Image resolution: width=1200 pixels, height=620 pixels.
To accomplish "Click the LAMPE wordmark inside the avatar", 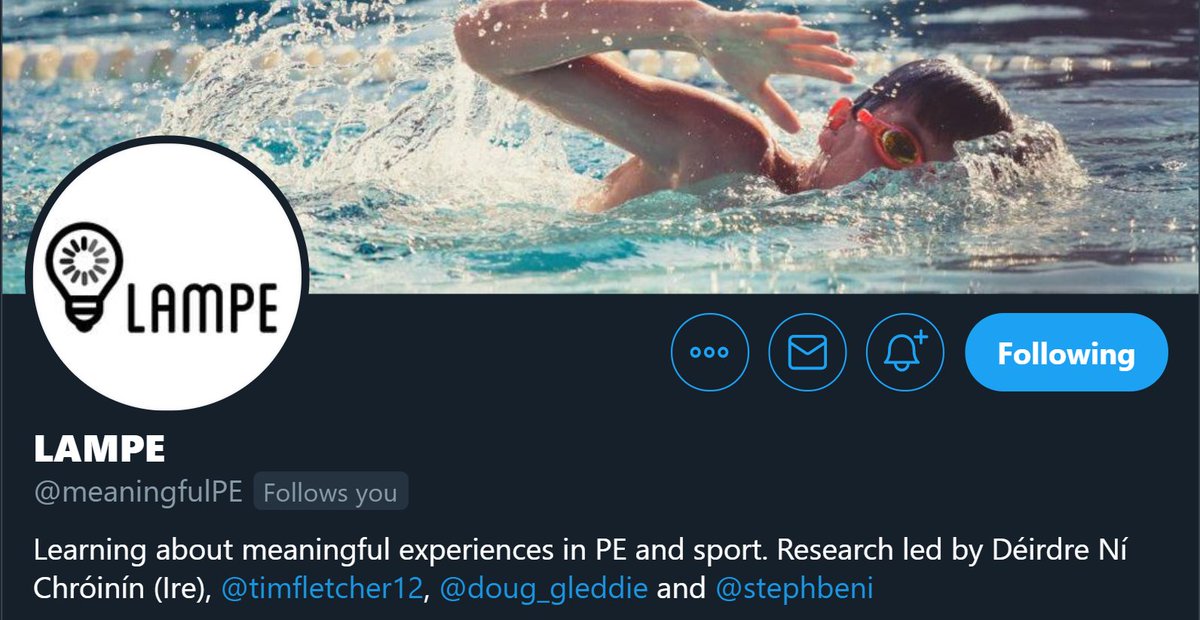I will [x=200, y=305].
